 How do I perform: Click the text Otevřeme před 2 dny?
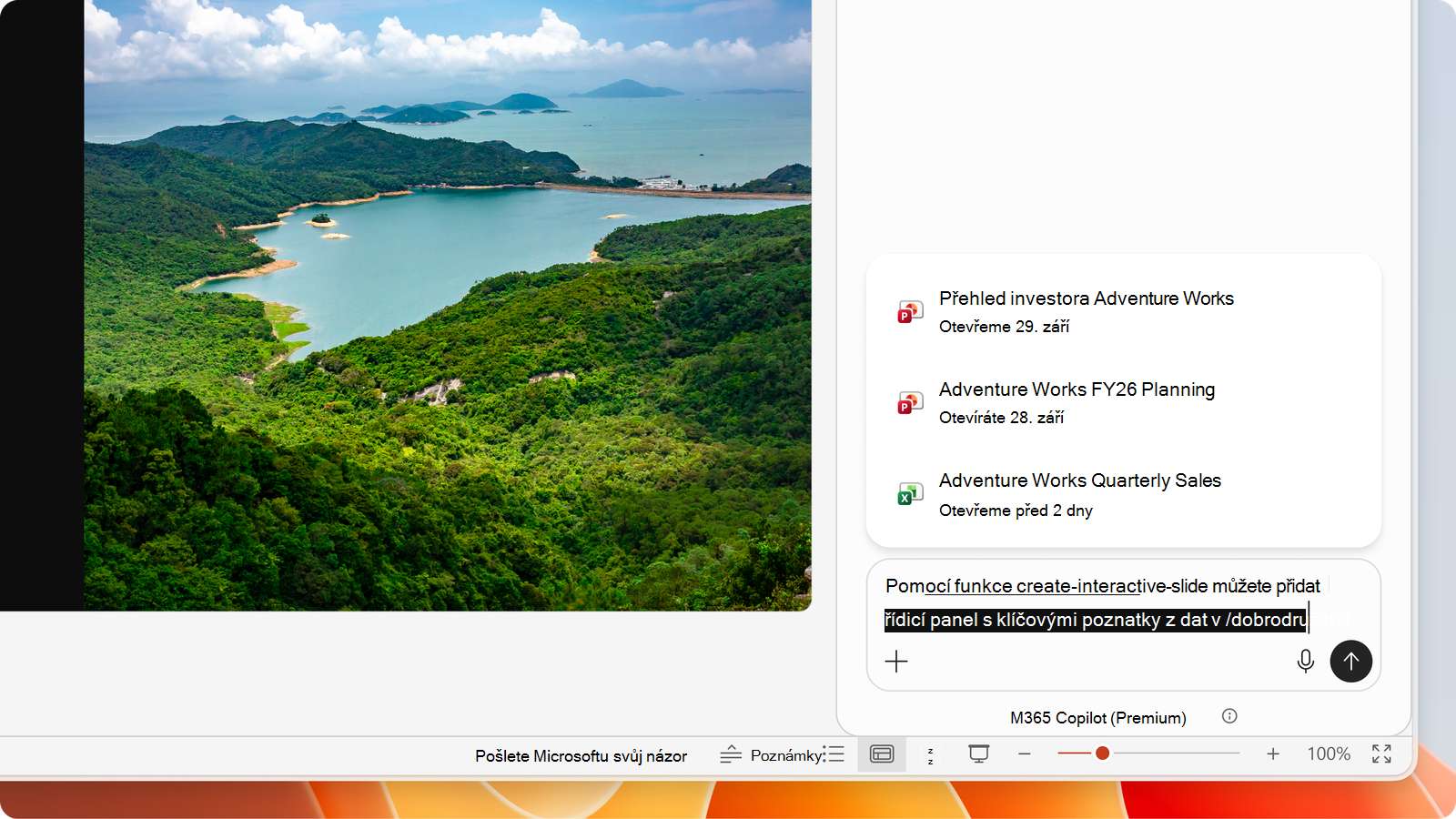click(x=1016, y=511)
